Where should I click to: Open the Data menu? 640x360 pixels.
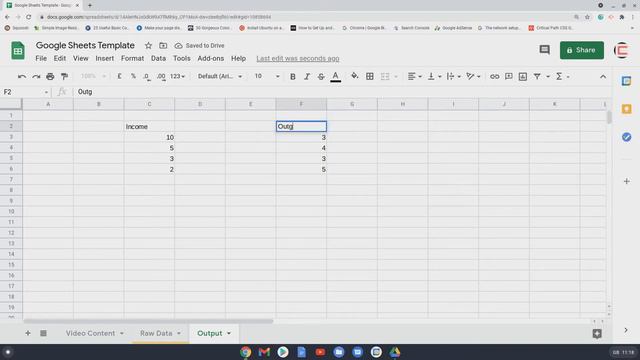pyautogui.click(x=158, y=58)
